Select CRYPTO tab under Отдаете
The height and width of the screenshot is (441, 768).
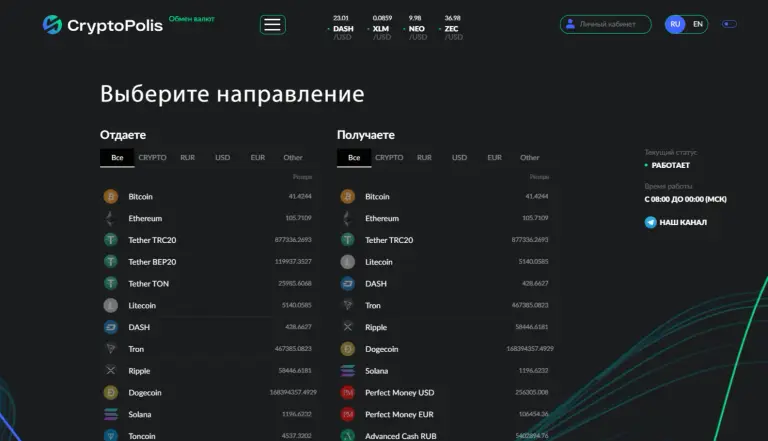(152, 158)
